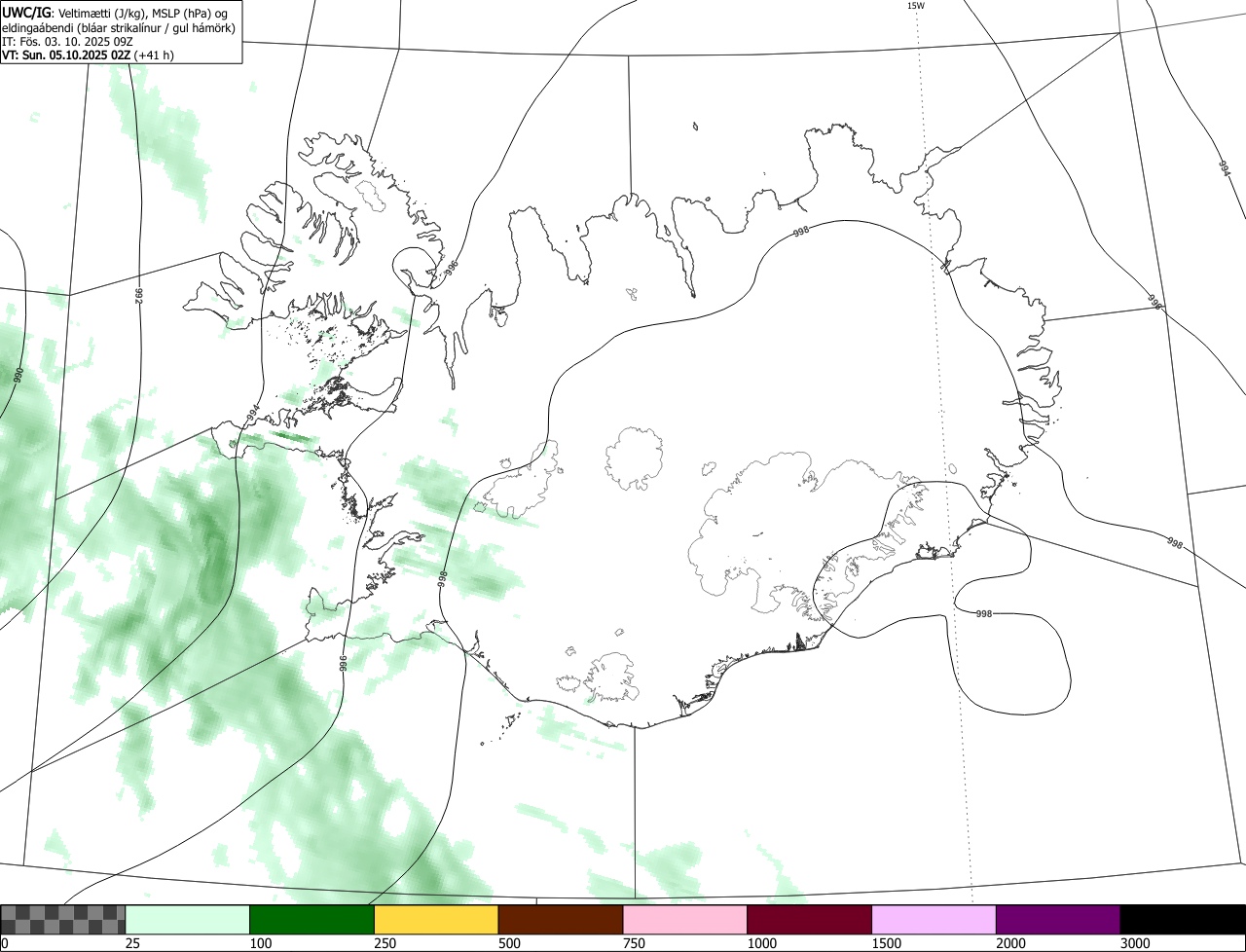The height and width of the screenshot is (952, 1246).
Task: Select the brown 500–750 legend swatch
Action: pyautogui.click(x=561, y=920)
